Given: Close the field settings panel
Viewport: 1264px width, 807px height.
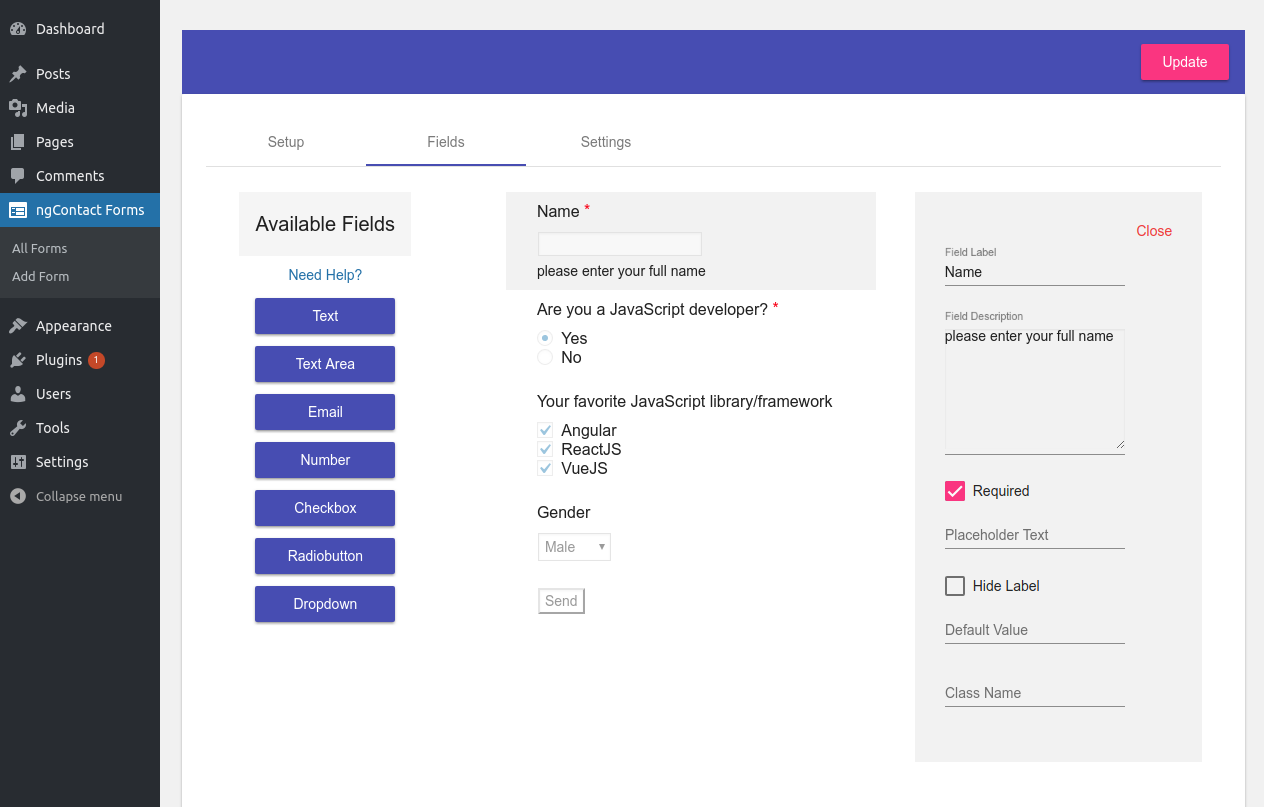Looking at the screenshot, I should (1154, 231).
